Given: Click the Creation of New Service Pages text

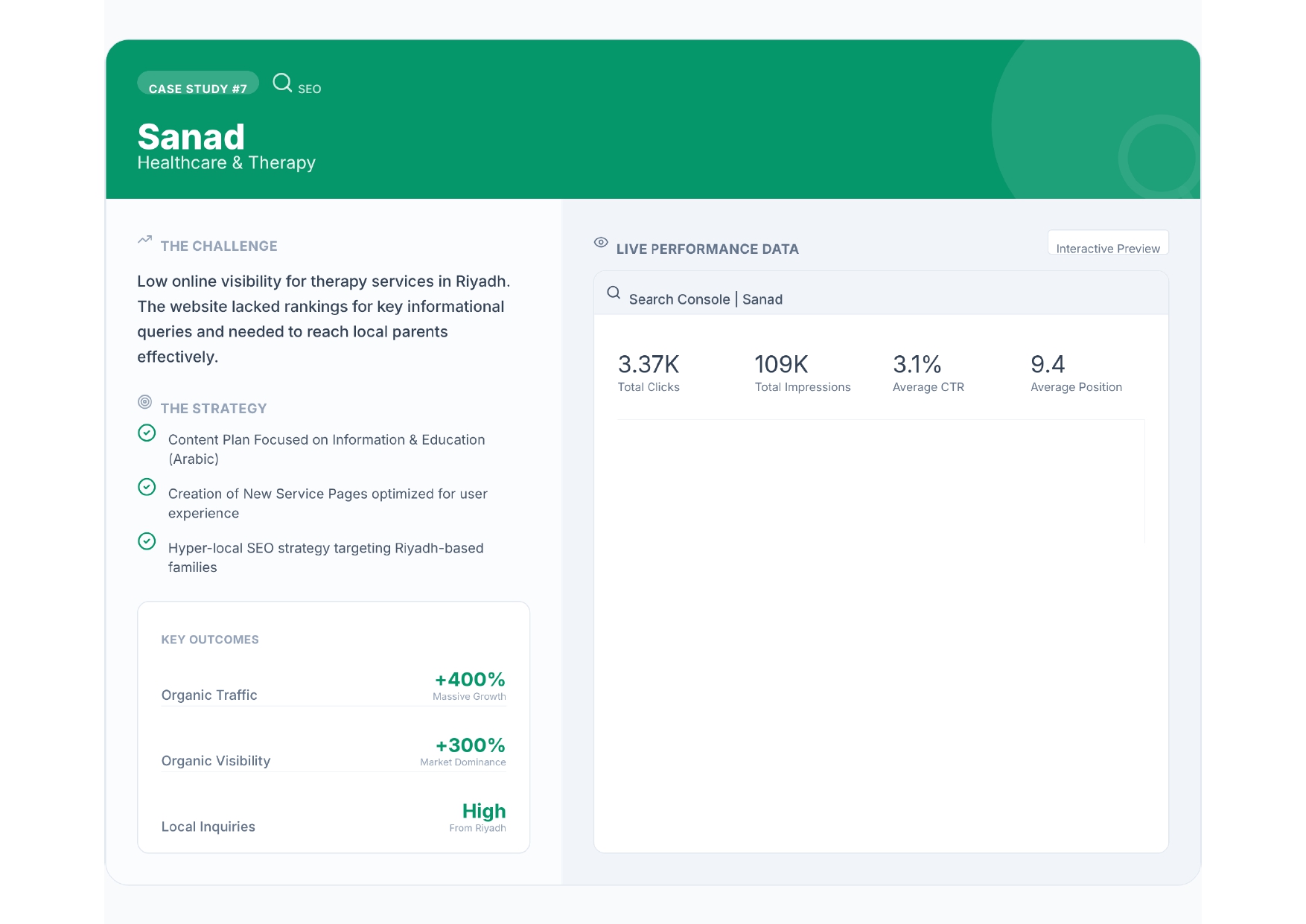Looking at the screenshot, I should pos(328,504).
